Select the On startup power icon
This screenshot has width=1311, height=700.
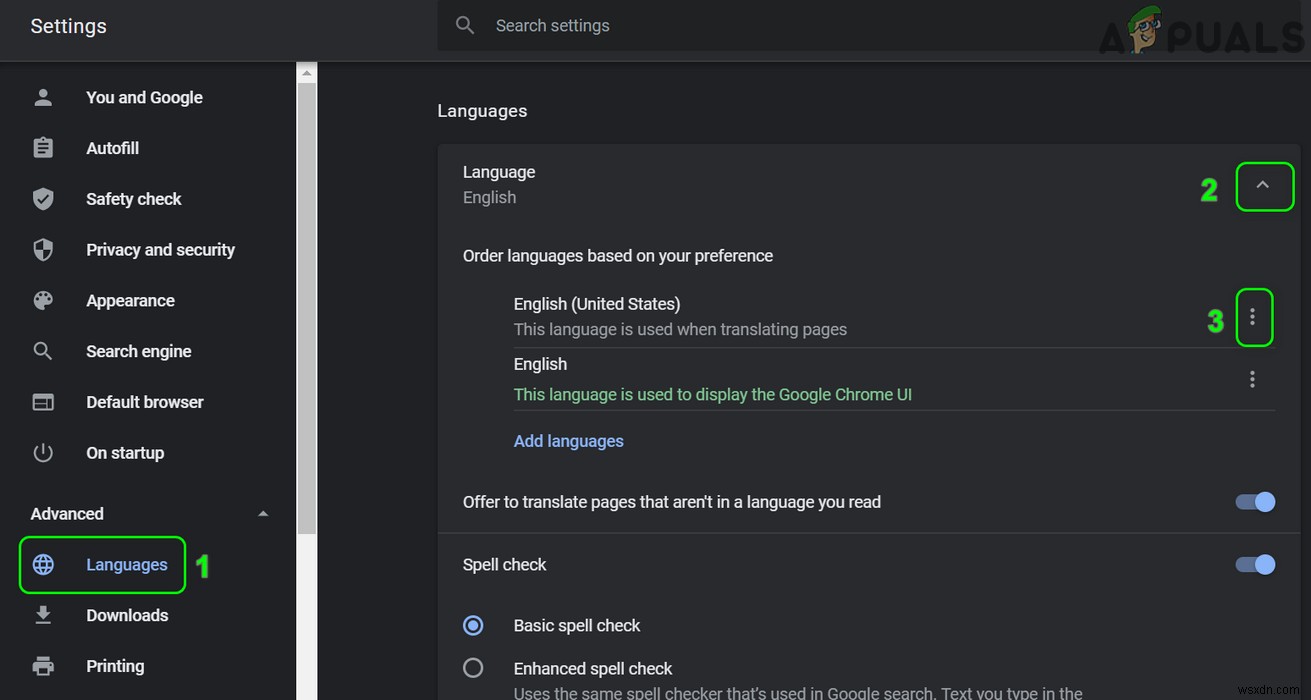(43, 452)
